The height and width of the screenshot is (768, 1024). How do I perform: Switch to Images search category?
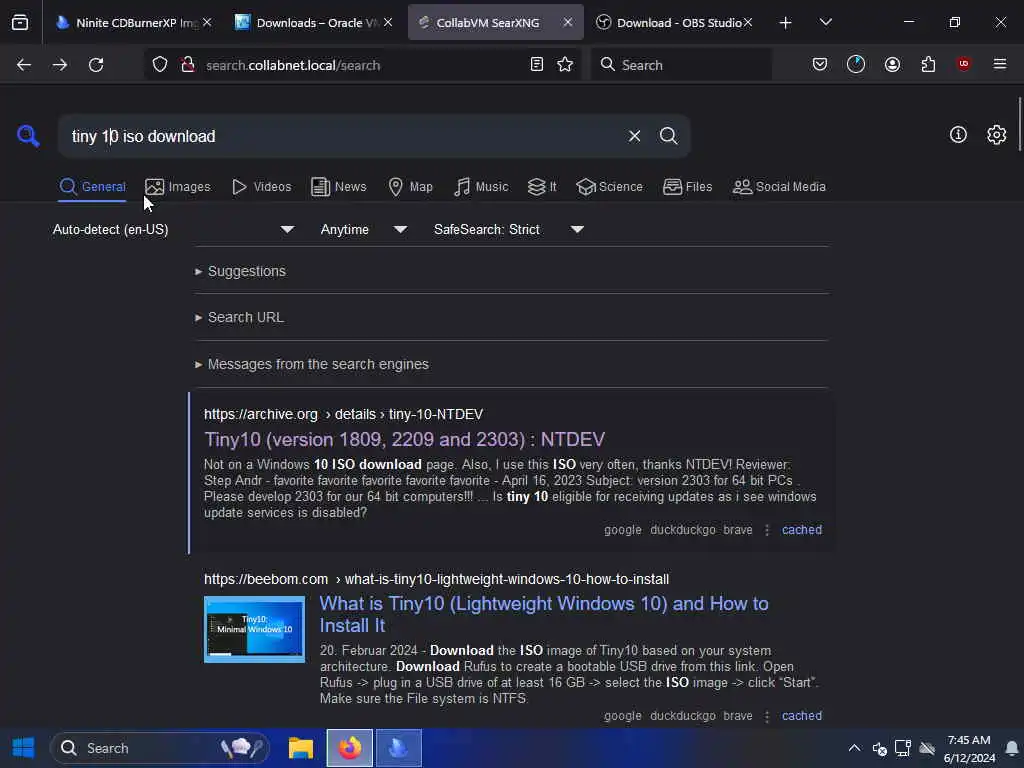point(178,187)
